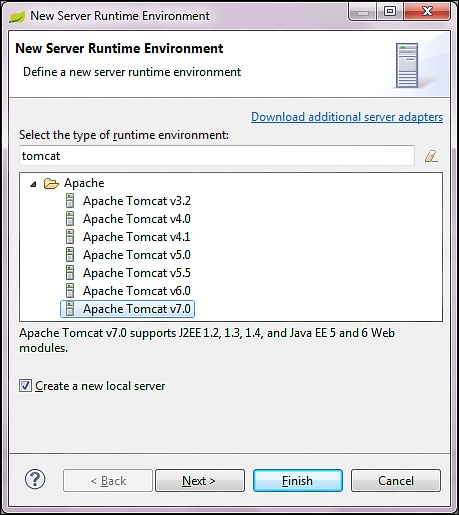The width and height of the screenshot is (459, 515).
Task: Cancel the runtime environment dialog
Action: coord(396,481)
